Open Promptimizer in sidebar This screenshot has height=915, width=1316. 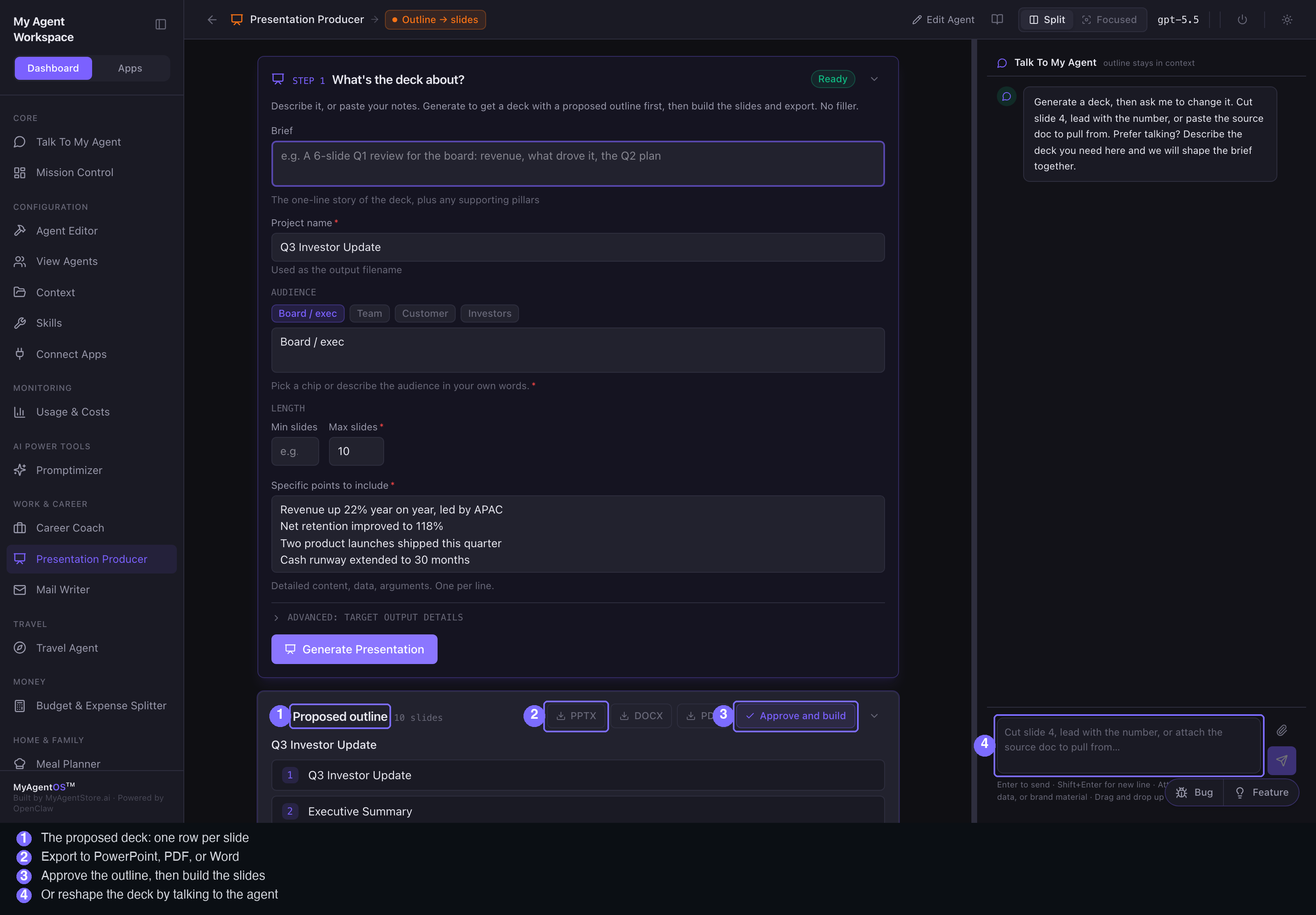92,470
